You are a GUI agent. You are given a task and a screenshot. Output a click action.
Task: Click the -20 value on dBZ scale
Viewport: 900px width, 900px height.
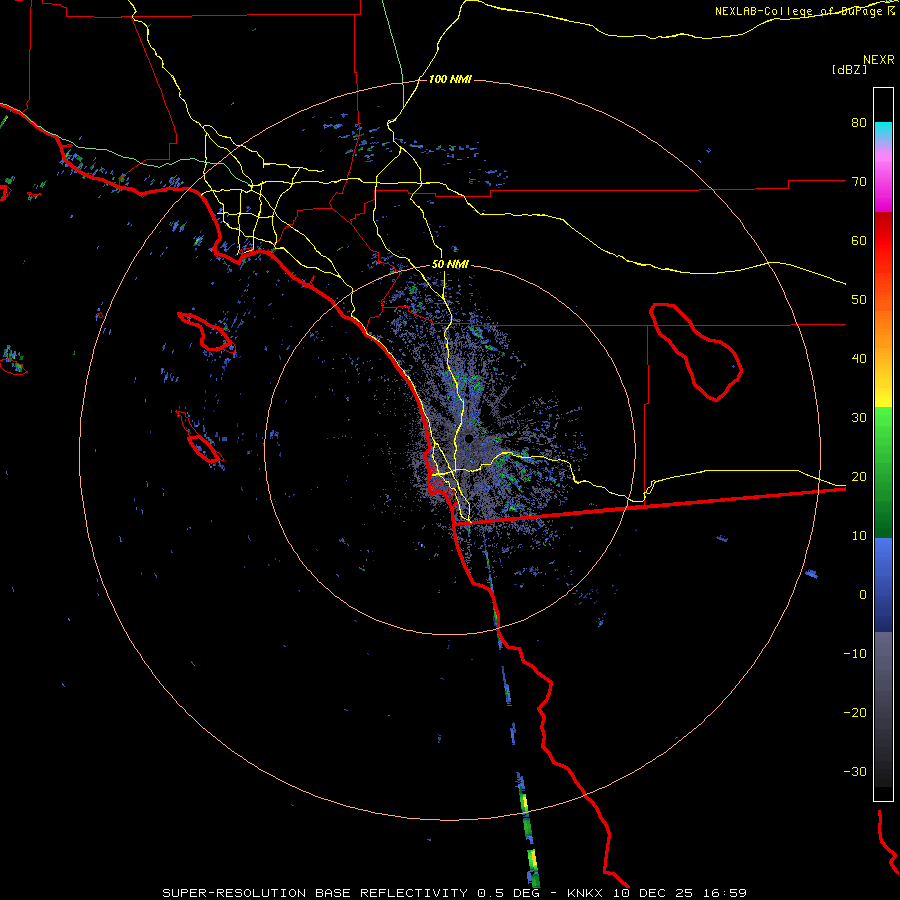[x=855, y=713]
